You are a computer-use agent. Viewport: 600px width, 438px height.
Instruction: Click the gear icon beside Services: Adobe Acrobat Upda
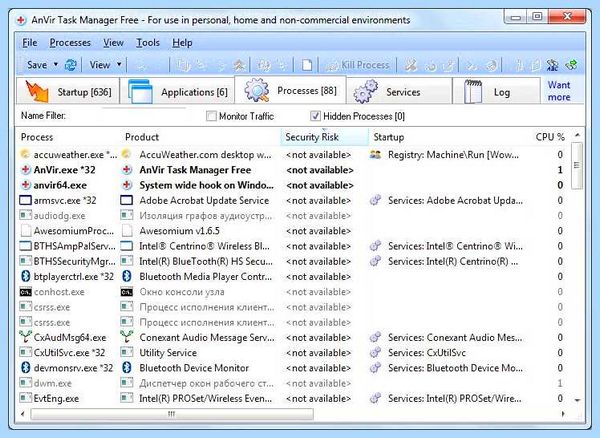[375, 200]
